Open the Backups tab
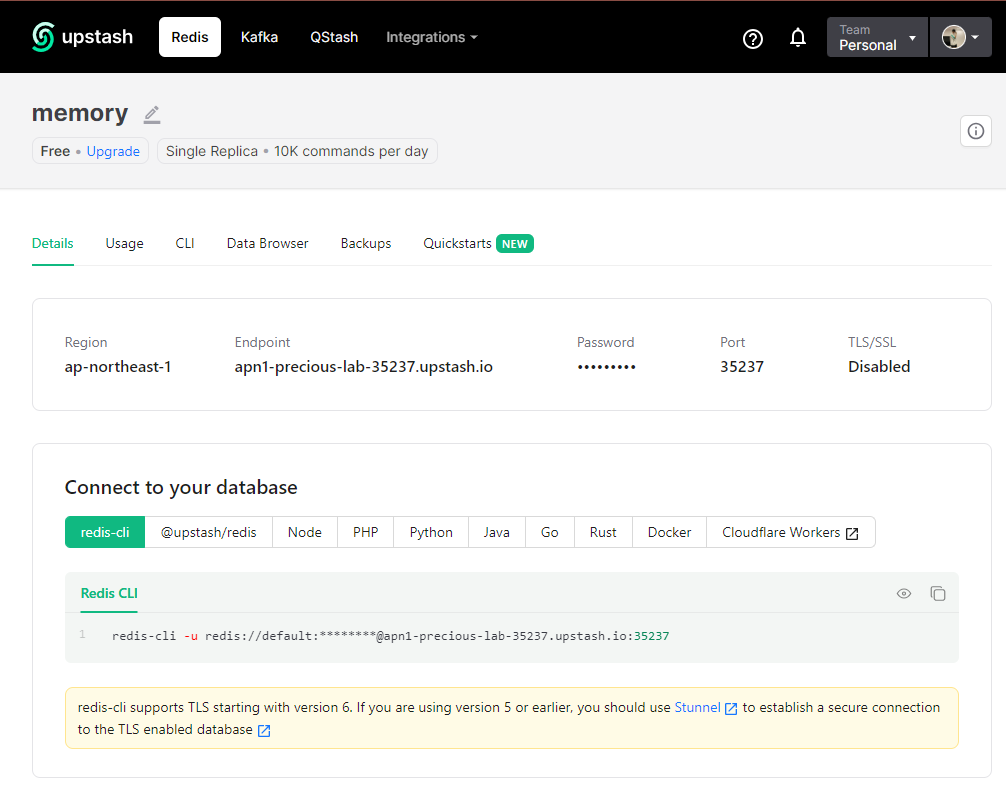The image size is (1006, 786). coord(366,243)
